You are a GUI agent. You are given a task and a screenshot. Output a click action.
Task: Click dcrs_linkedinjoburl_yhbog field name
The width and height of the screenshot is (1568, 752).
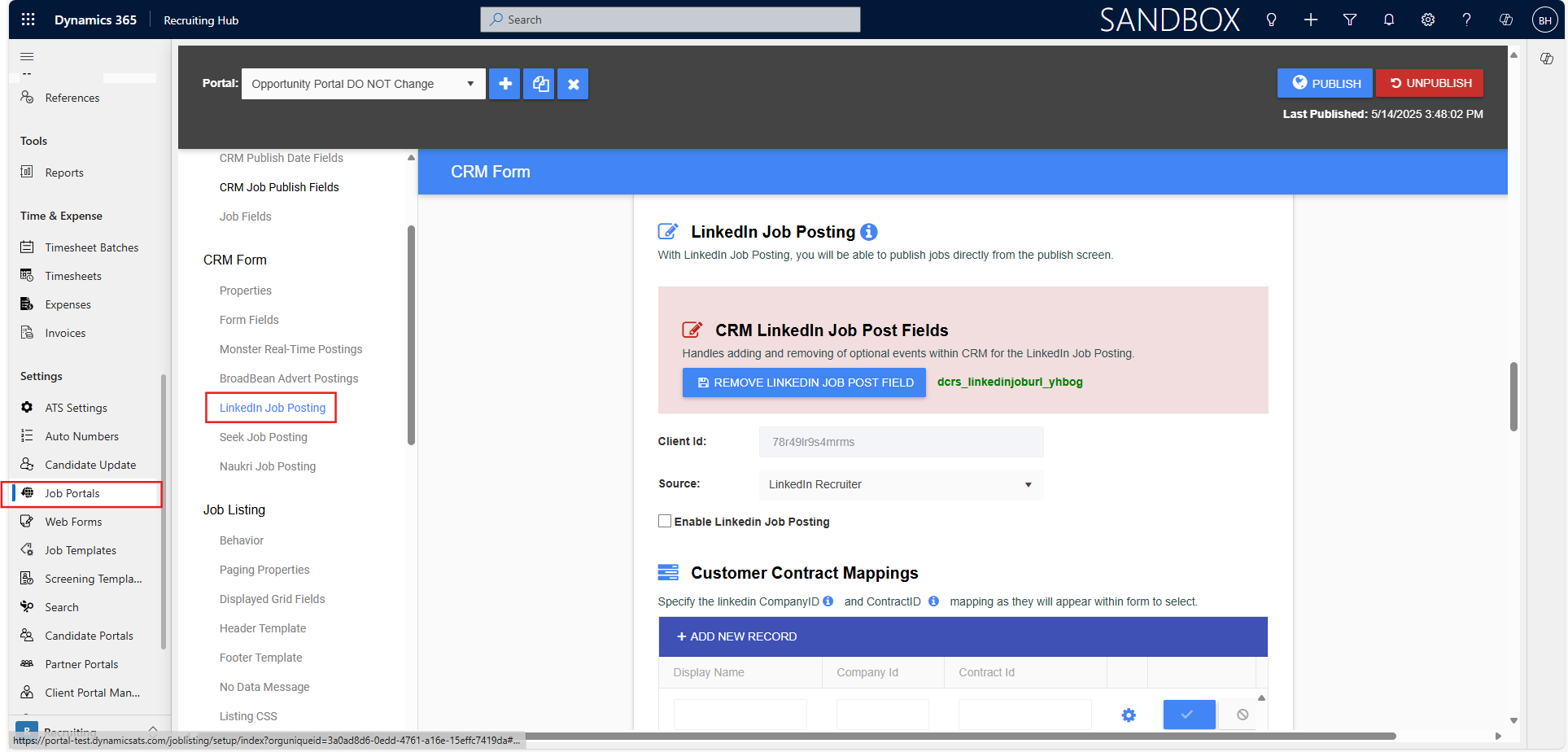tap(1010, 382)
